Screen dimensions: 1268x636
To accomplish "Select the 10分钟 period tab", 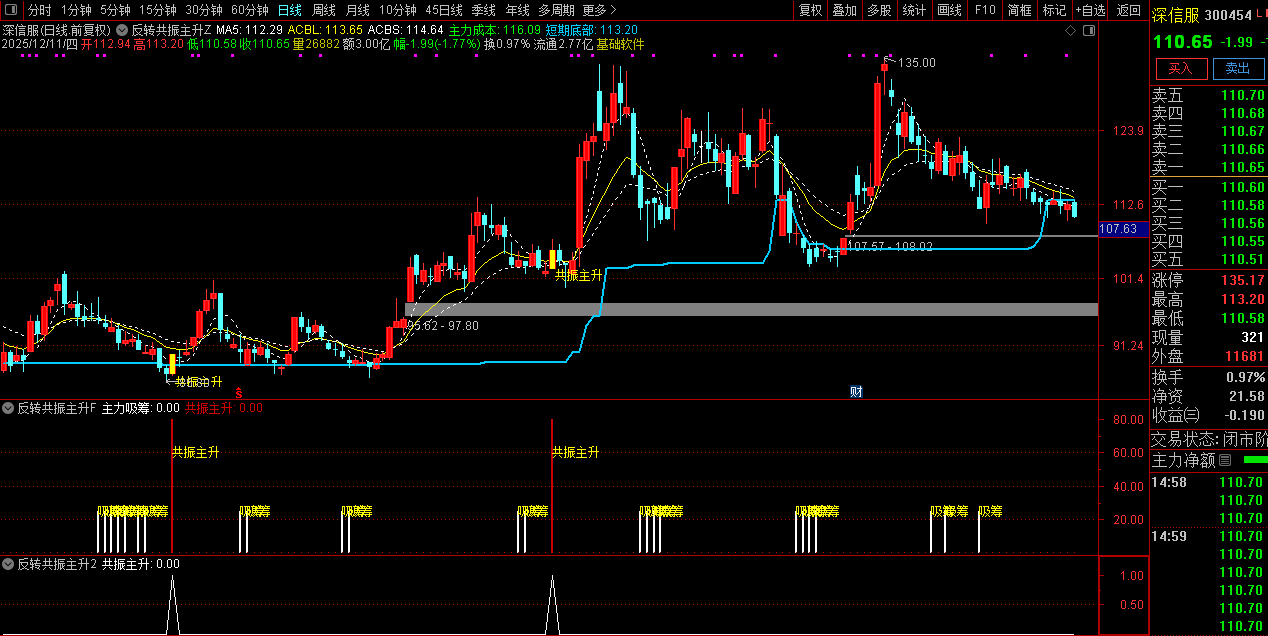I will (x=397, y=10).
